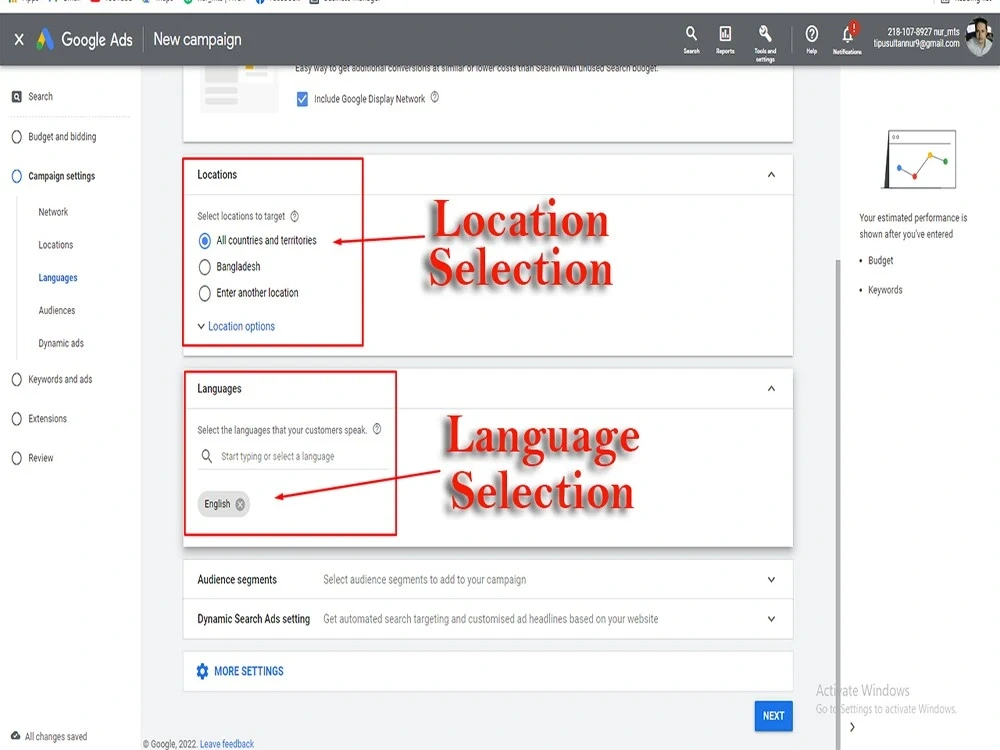Click the account email text in header
The height and width of the screenshot is (750, 1000).
click(x=916, y=44)
